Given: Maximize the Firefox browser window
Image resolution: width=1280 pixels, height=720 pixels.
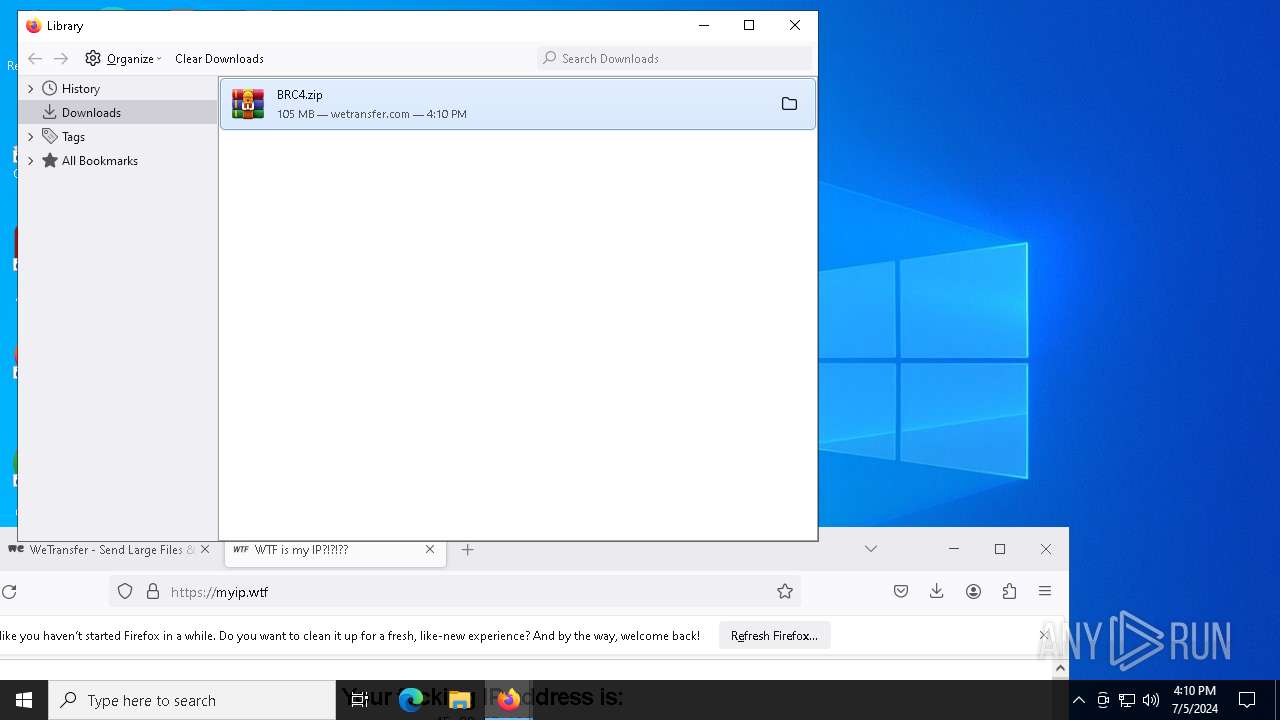Looking at the screenshot, I should pos(1000,549).
